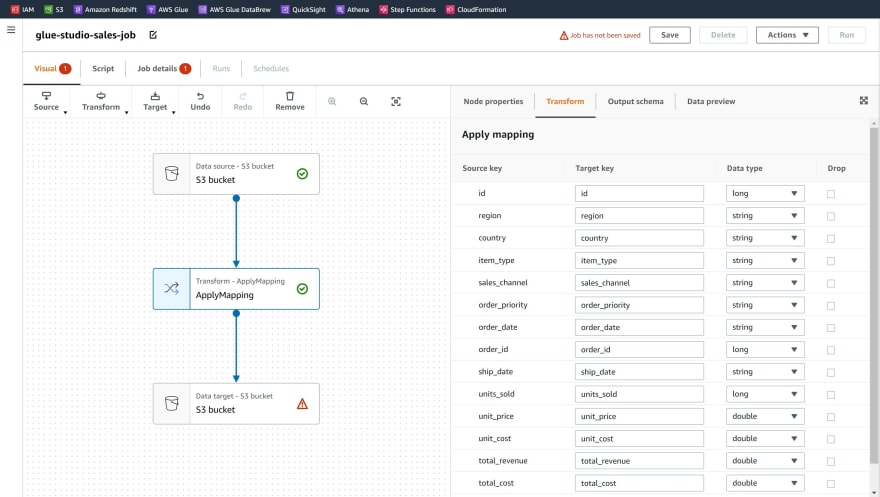Zoom out on the canvas
880x497 pixels.
(x=364, y=102)
